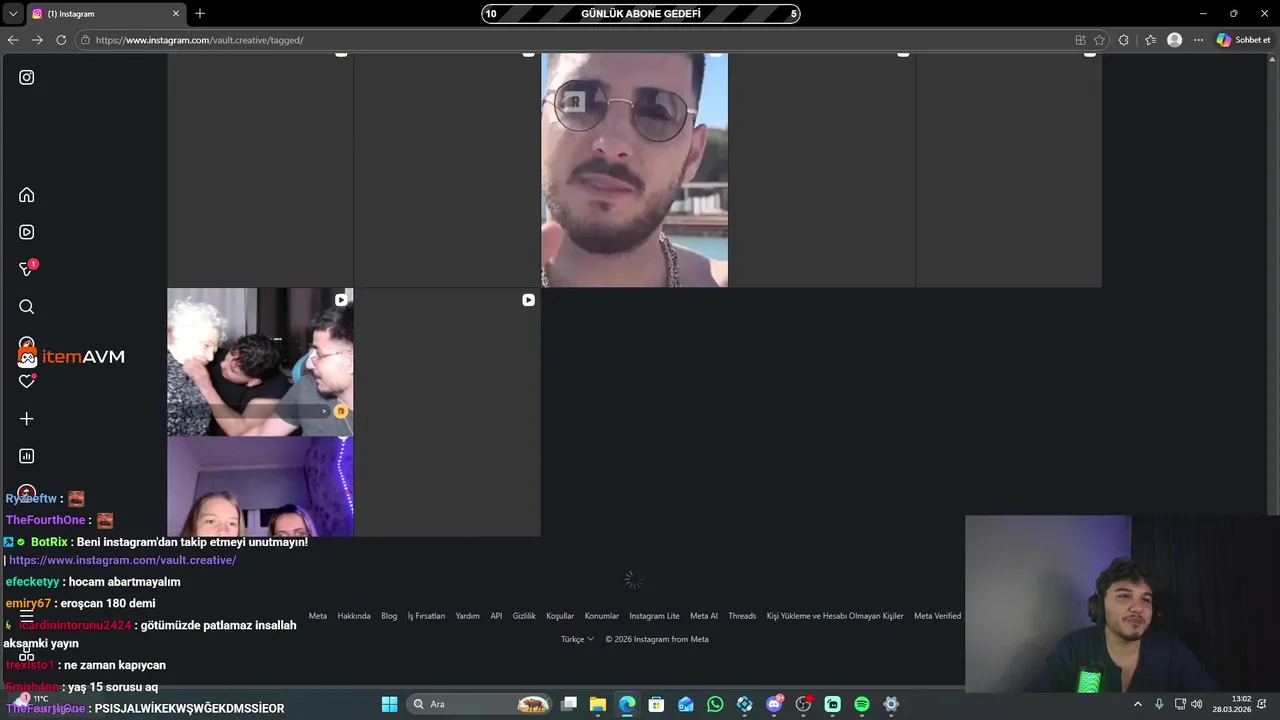
Task: Open the Notifications heart icon
Action: (27, 381)
